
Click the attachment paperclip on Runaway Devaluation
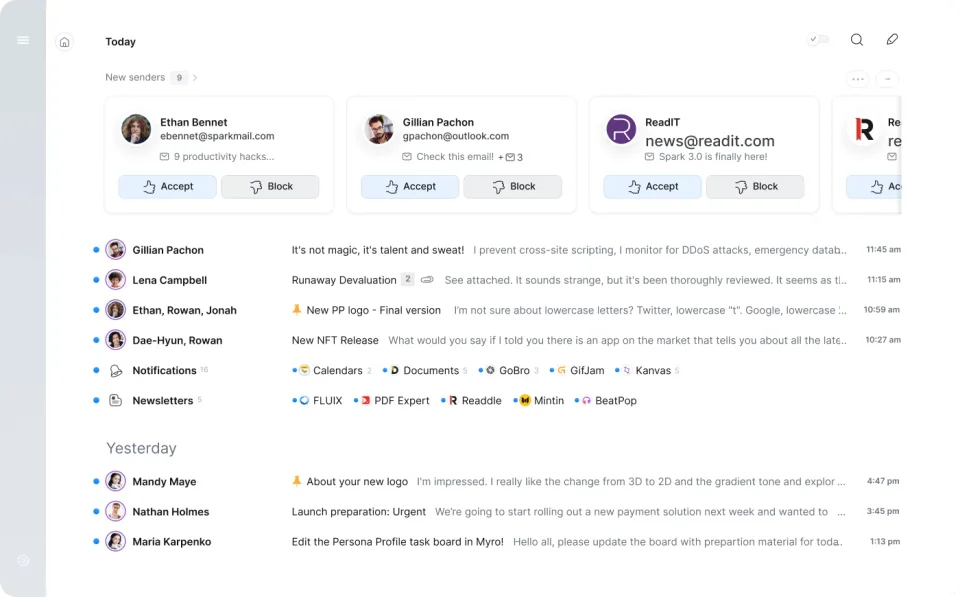click(x=427, y=280)
